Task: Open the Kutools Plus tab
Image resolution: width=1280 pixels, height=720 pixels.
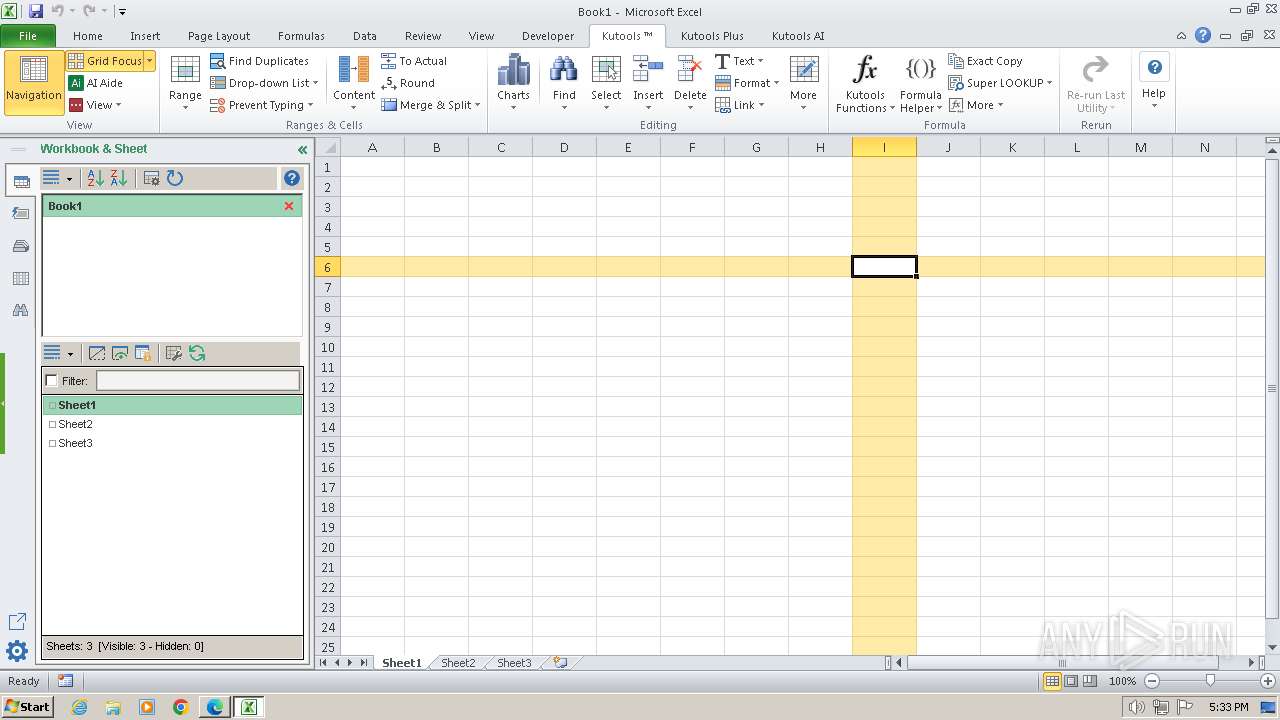Action: pyautogui.click(x=712, y=36)
